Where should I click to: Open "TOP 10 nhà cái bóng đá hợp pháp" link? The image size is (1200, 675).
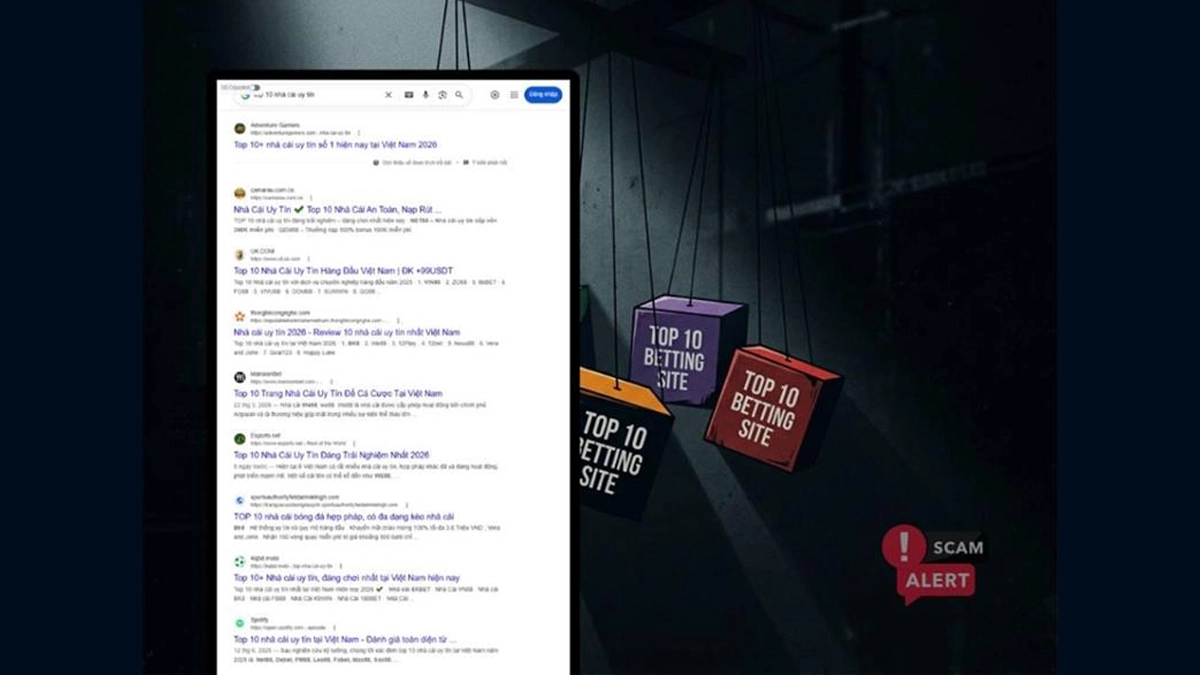pyautogui.click(x=343, y=517)
